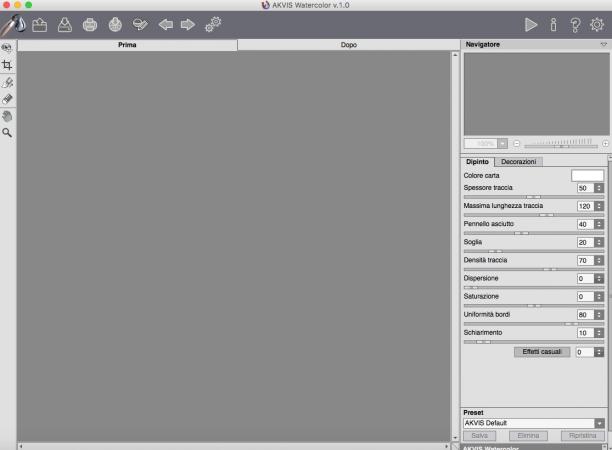Step the Massima lunghezza traccia spinner
Viewport: 612px width, 450px height.
click(599, 206)
